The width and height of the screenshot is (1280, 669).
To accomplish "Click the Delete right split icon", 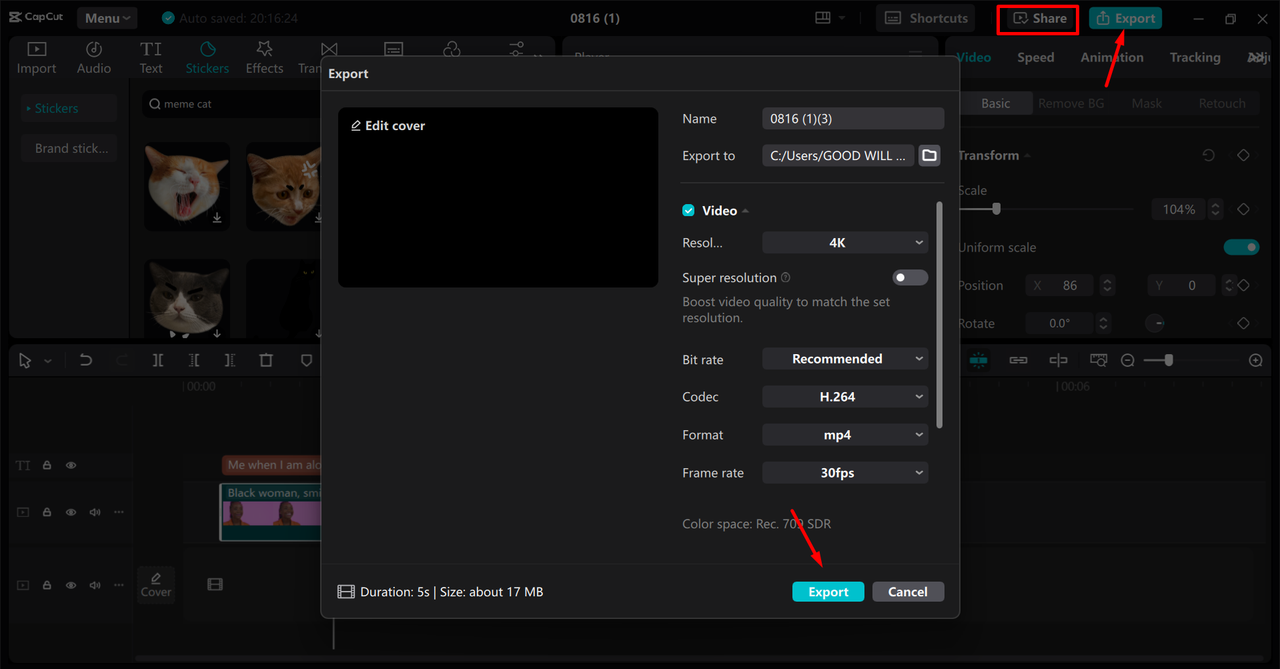I will coord(230,360).
